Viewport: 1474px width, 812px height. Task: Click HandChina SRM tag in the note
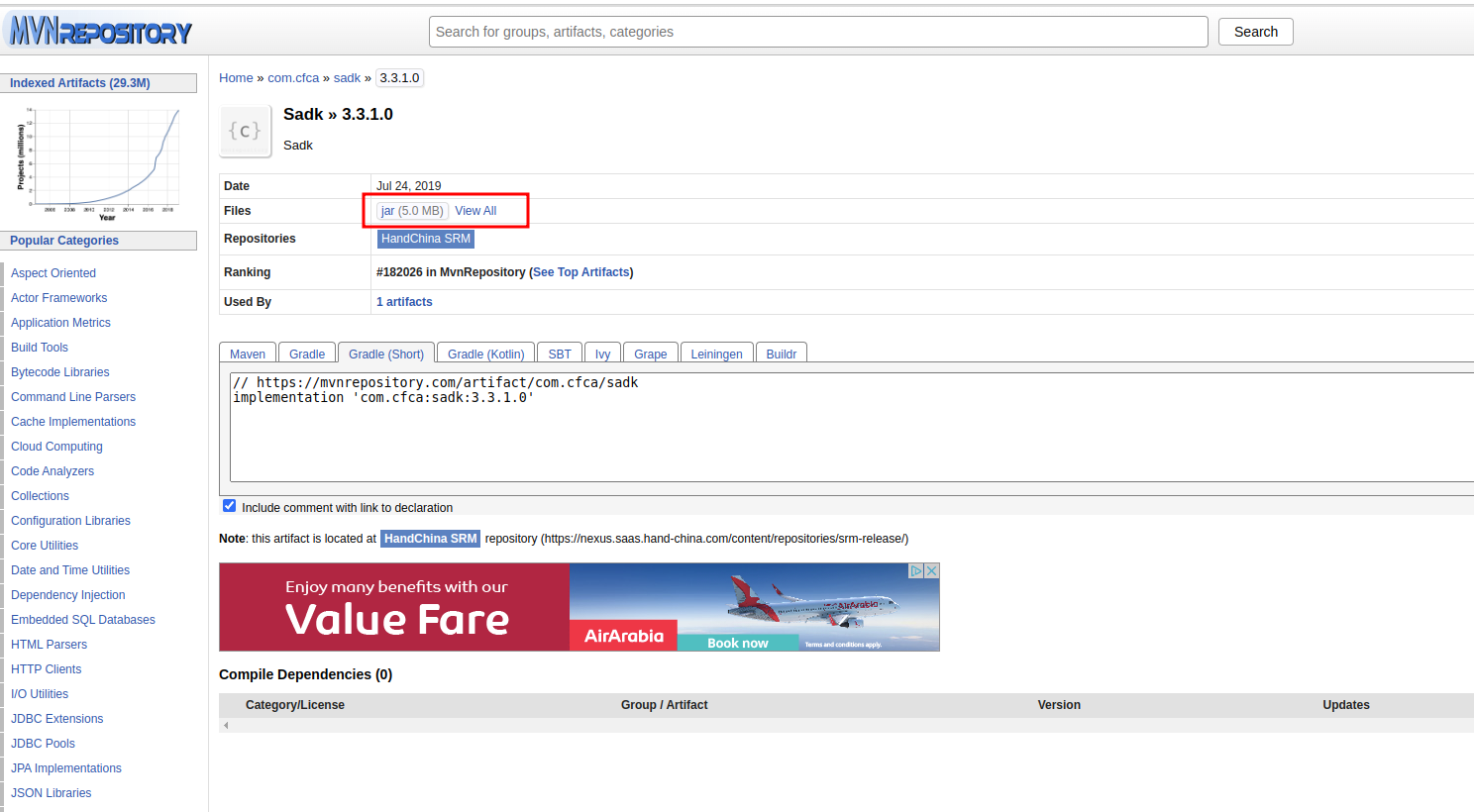(430, 539)
